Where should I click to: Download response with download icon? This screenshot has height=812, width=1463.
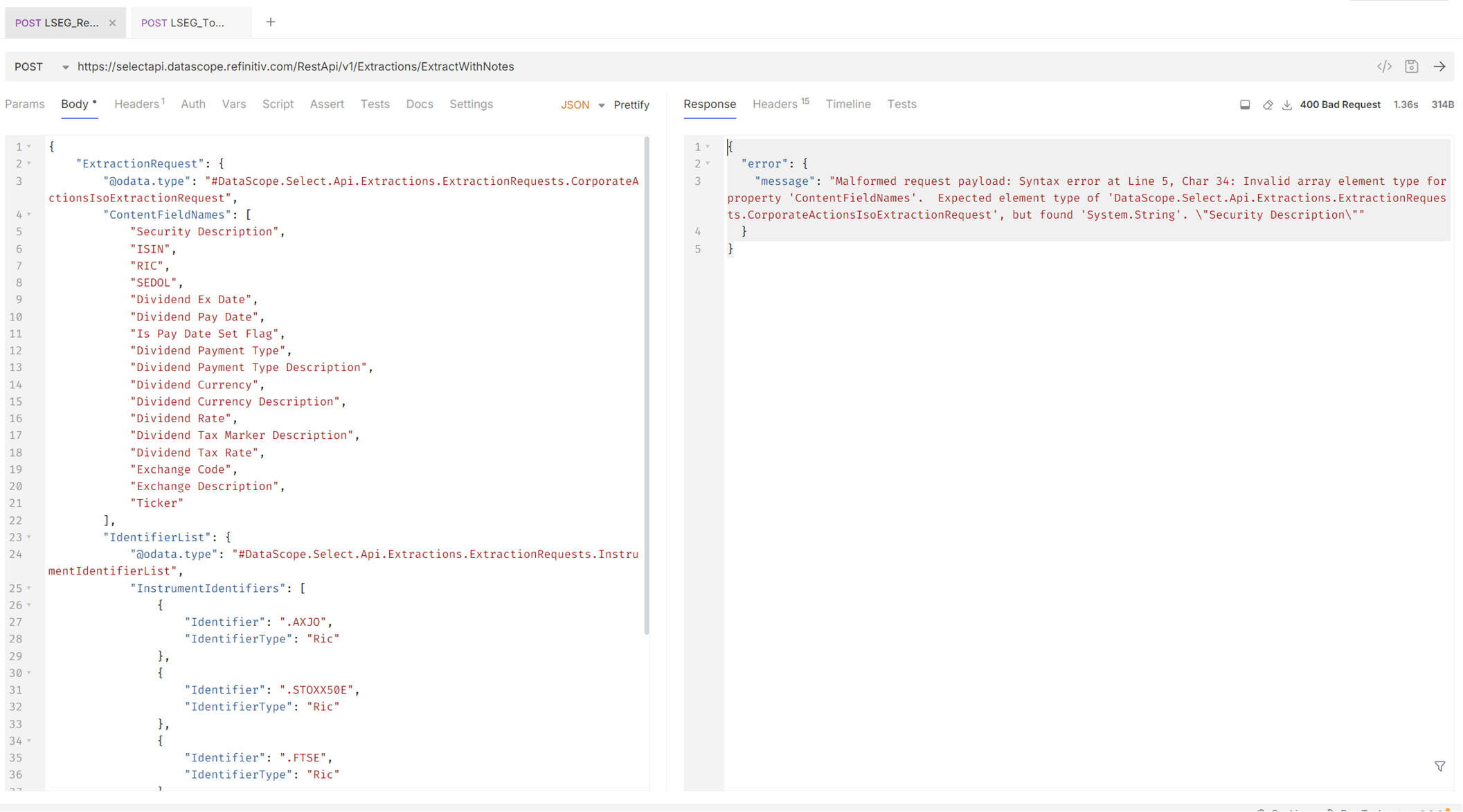(1287, 105)
